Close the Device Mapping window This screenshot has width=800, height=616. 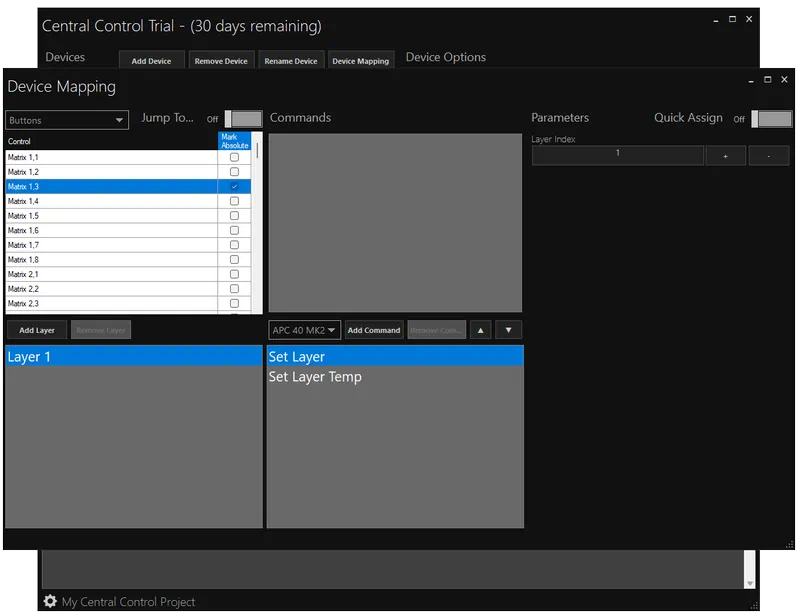click(784, 80)
